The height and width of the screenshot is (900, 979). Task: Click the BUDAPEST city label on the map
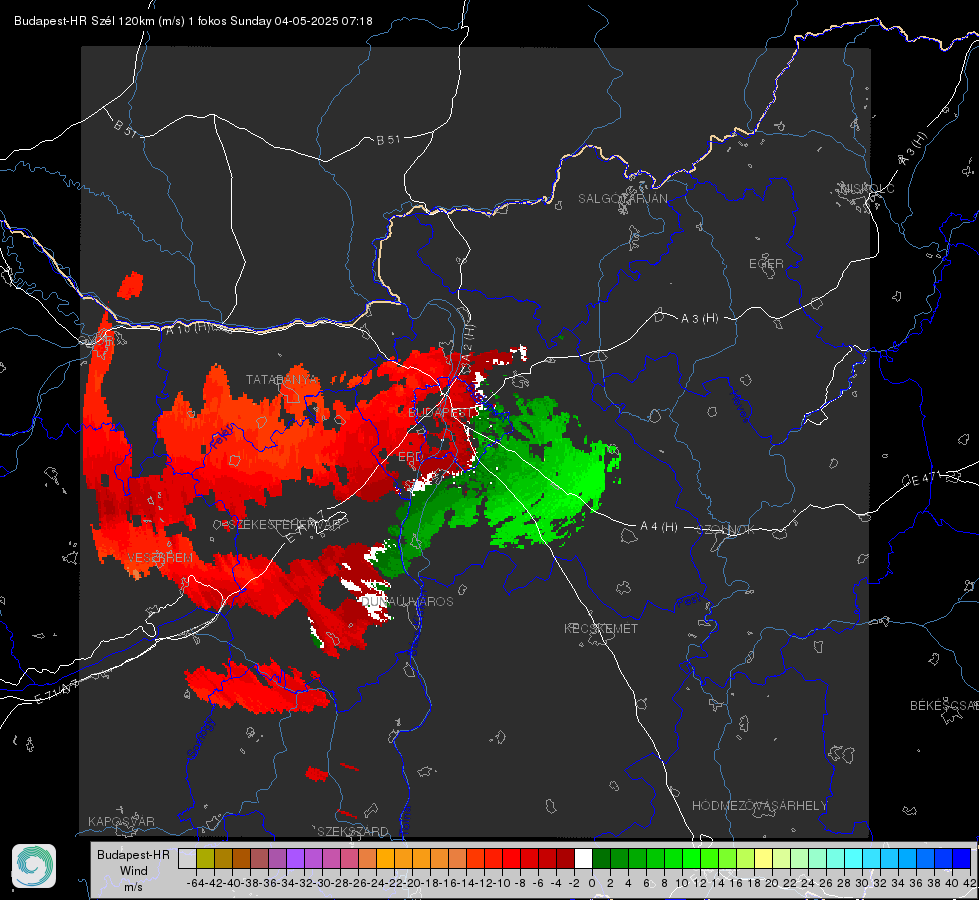tap(440, 413)
